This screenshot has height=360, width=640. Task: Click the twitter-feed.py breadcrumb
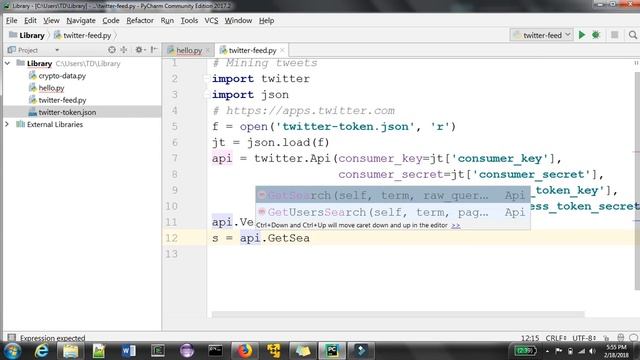[x=83, y=36]
